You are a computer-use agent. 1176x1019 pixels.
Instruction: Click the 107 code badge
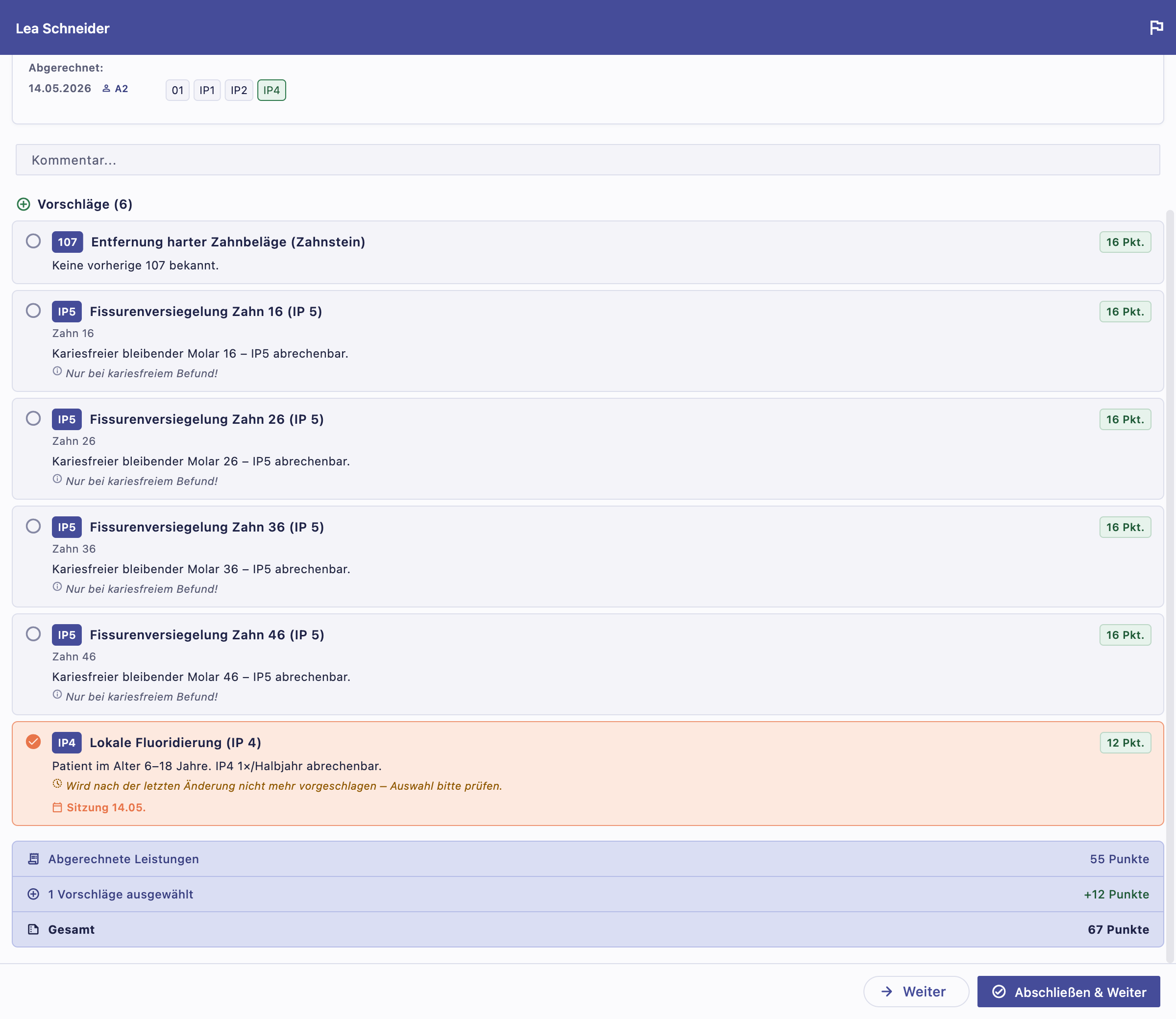(67, 242)
